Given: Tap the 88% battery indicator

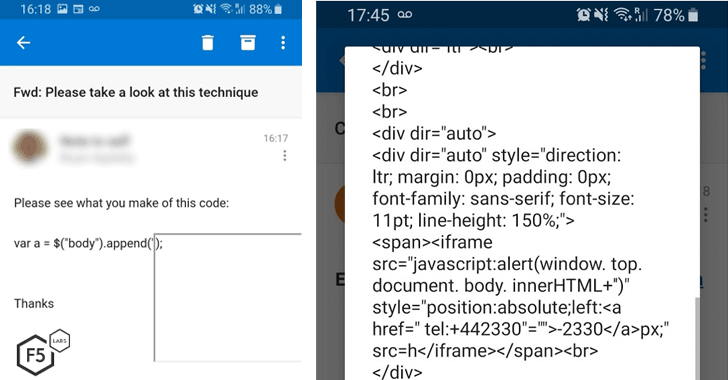Looking at the screenshot, I should 266,9.
